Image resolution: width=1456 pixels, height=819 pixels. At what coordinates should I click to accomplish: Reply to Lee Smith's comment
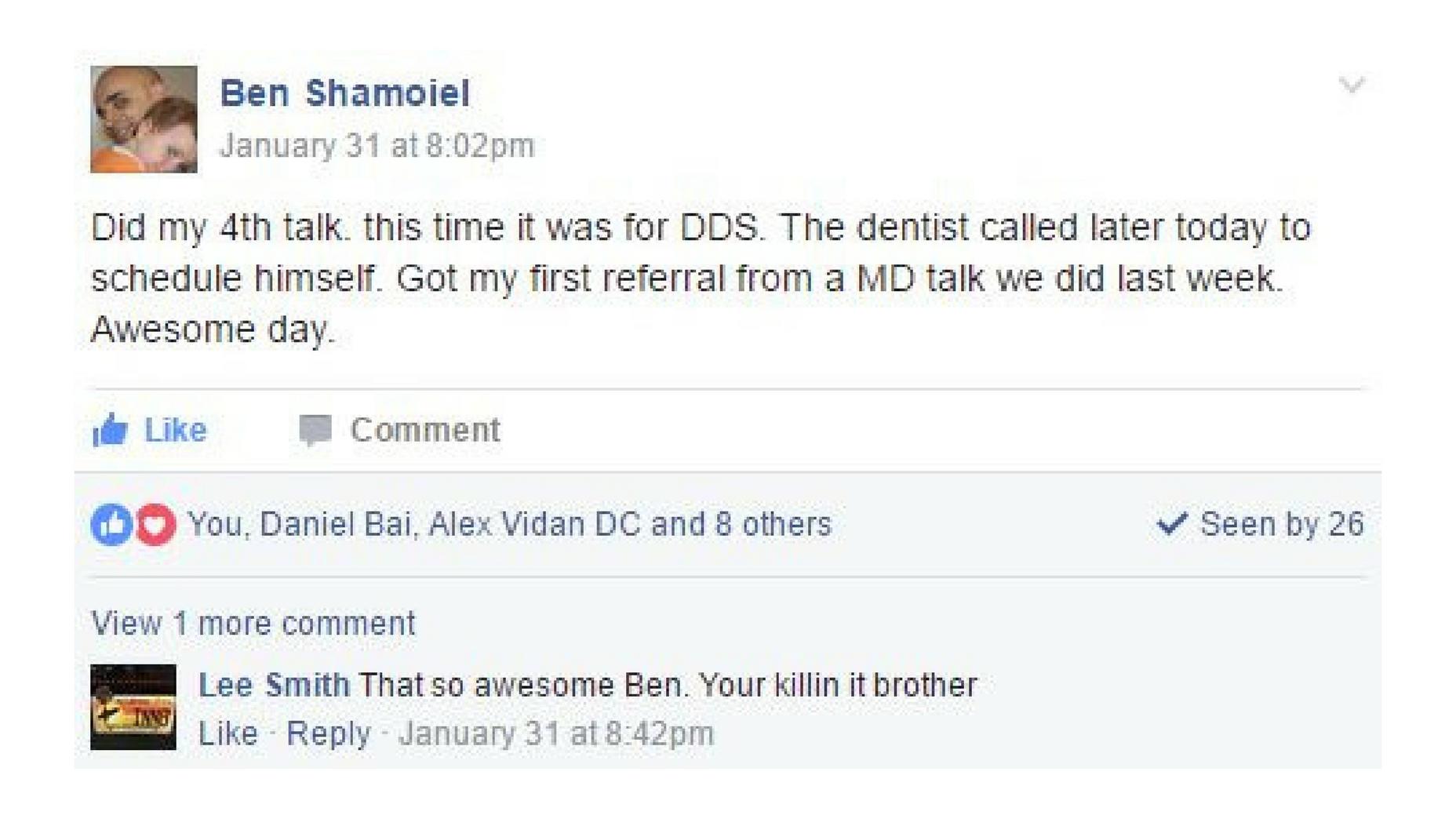point(328,733)
